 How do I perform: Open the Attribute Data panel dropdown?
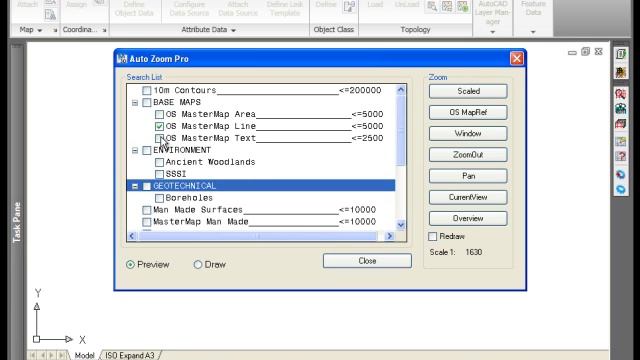pos(233,30)
